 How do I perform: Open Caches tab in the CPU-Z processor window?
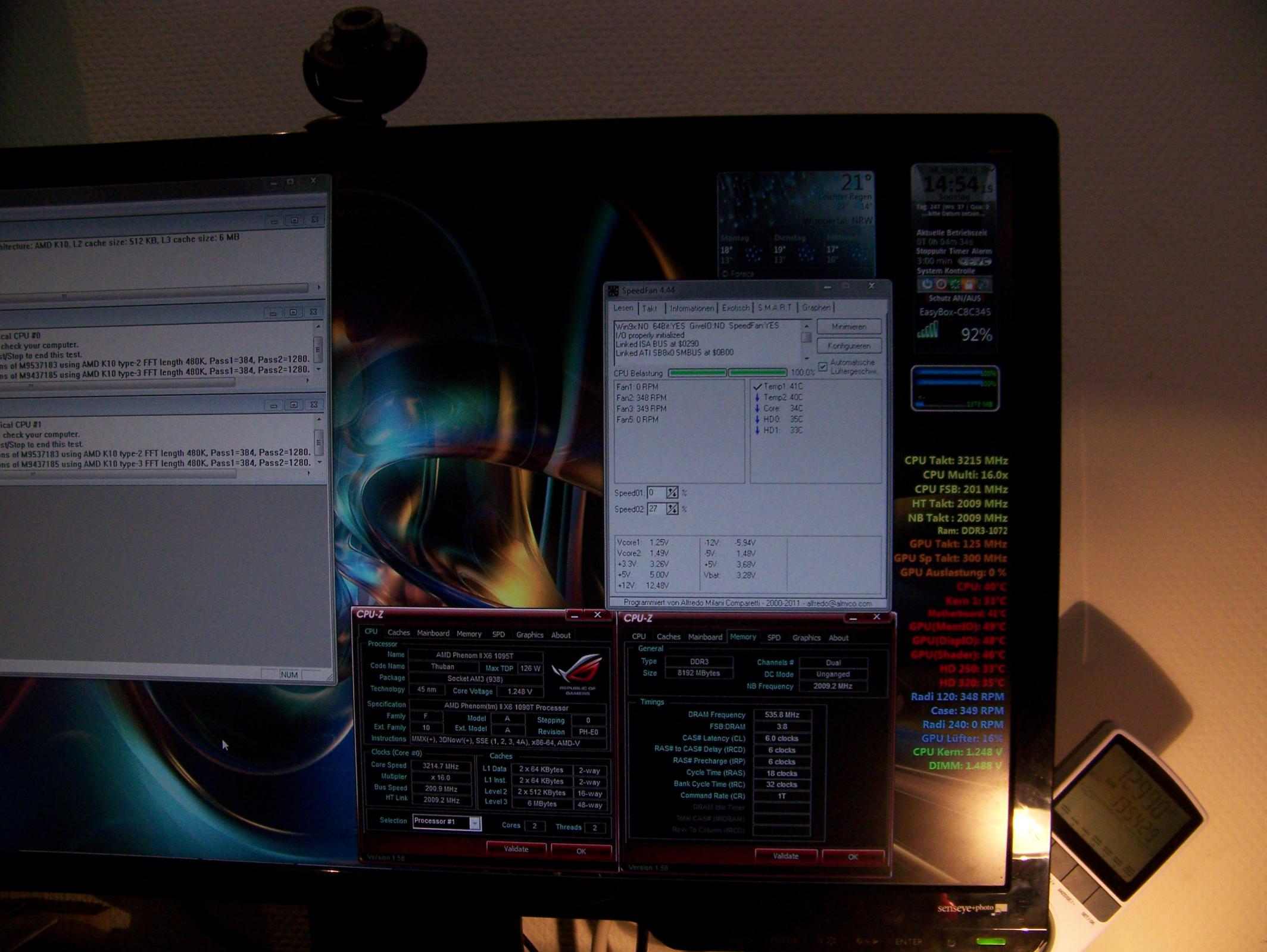398,633
